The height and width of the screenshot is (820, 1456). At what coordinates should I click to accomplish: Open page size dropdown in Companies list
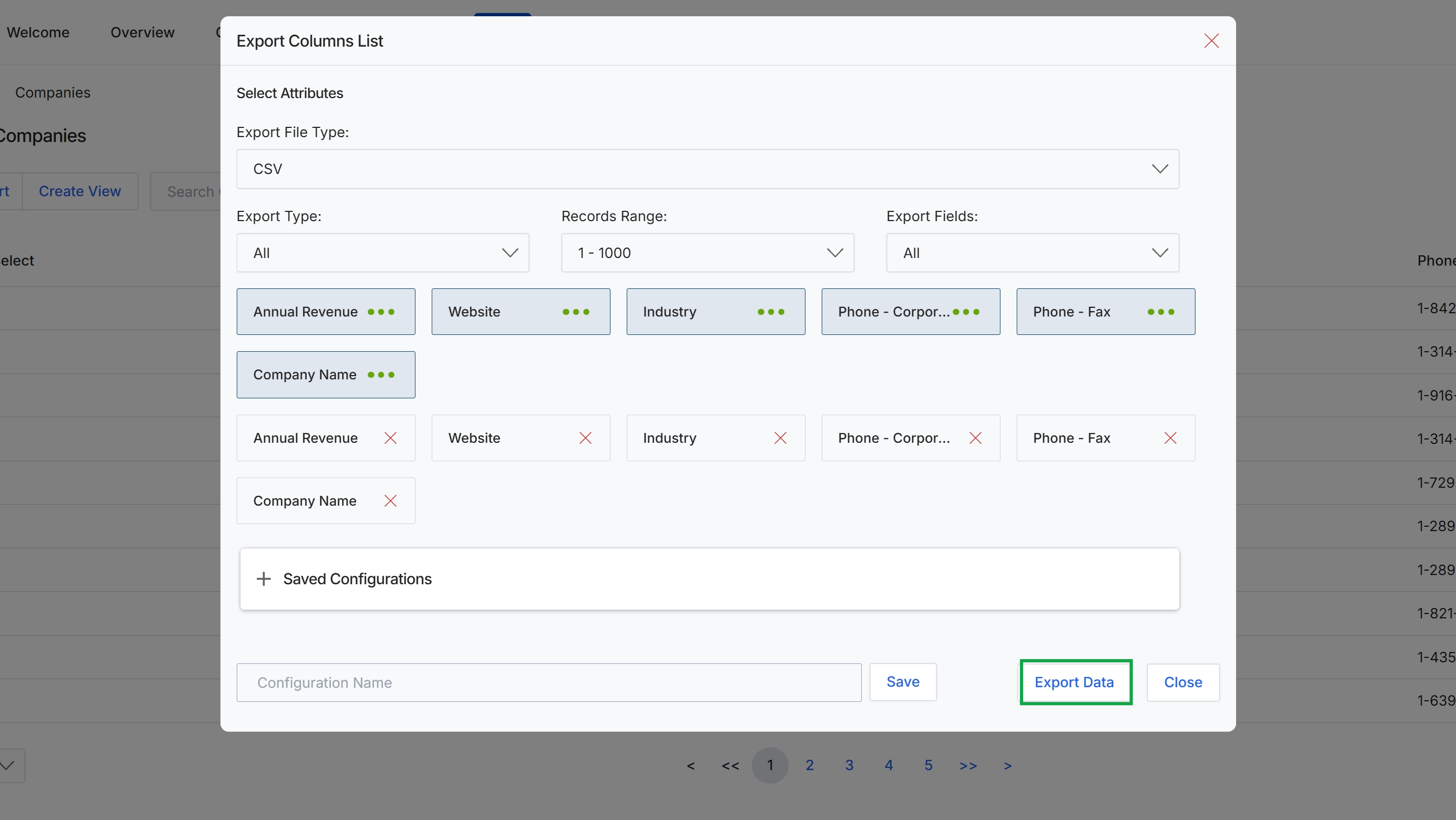coord(8,766)
